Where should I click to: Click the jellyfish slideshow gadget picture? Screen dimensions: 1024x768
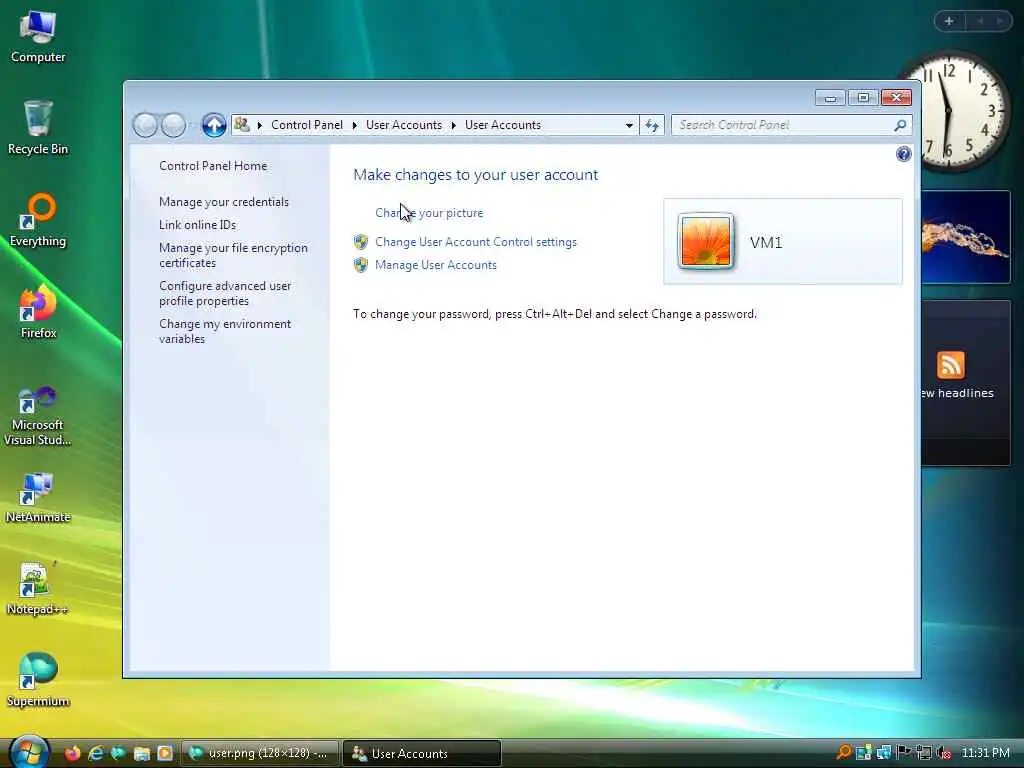[965, 237]
